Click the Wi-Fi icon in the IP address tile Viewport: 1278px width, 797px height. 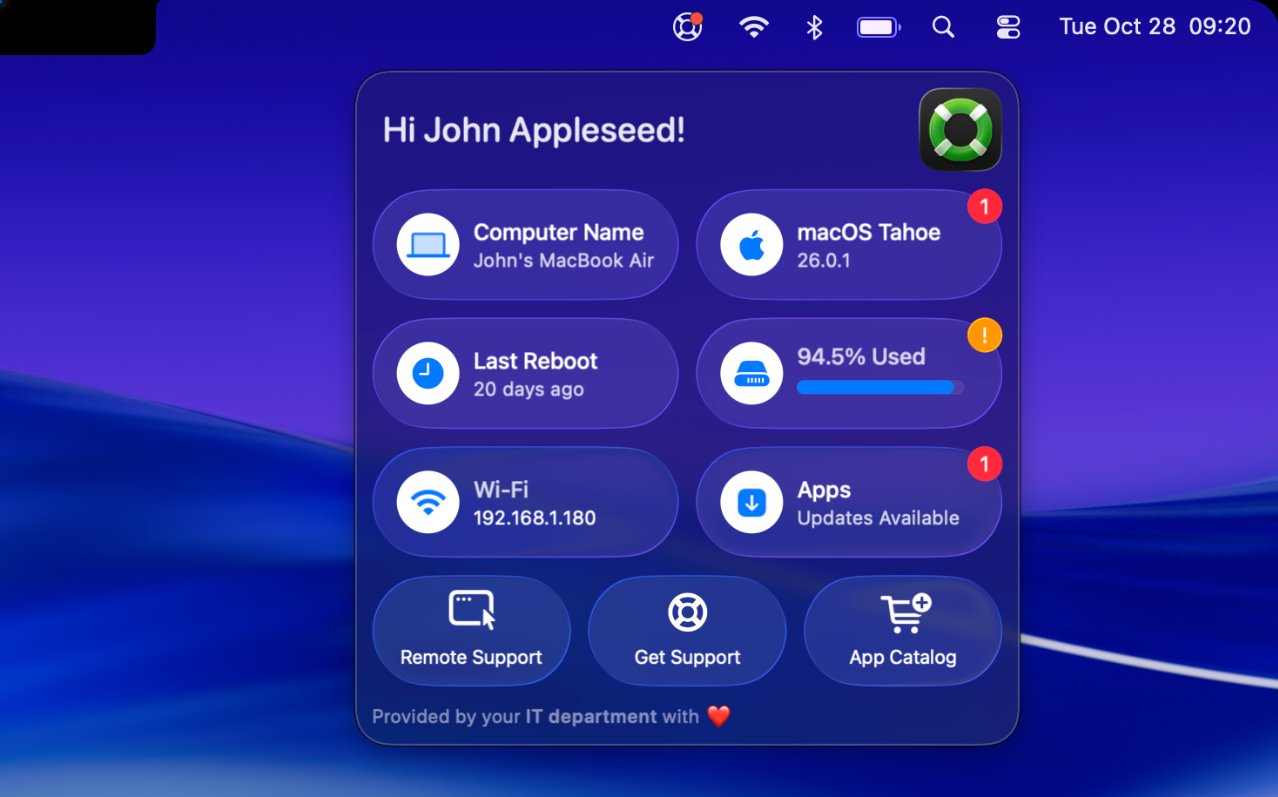pyautogui.click(x=428, y=502)
